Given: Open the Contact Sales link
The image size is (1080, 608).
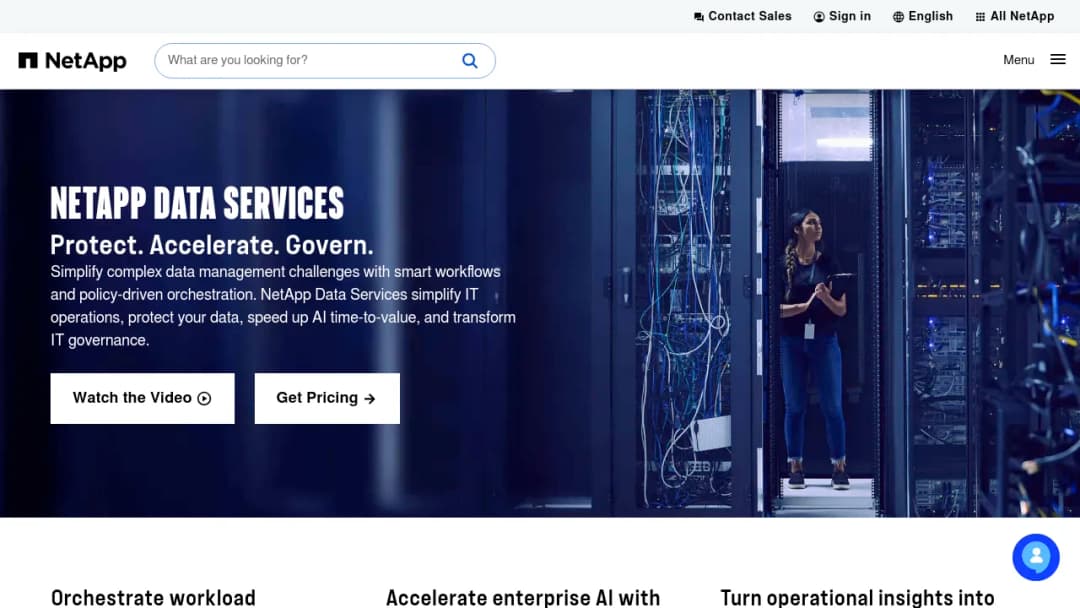Looking at the screenshot, I should (x=742, y=17).
